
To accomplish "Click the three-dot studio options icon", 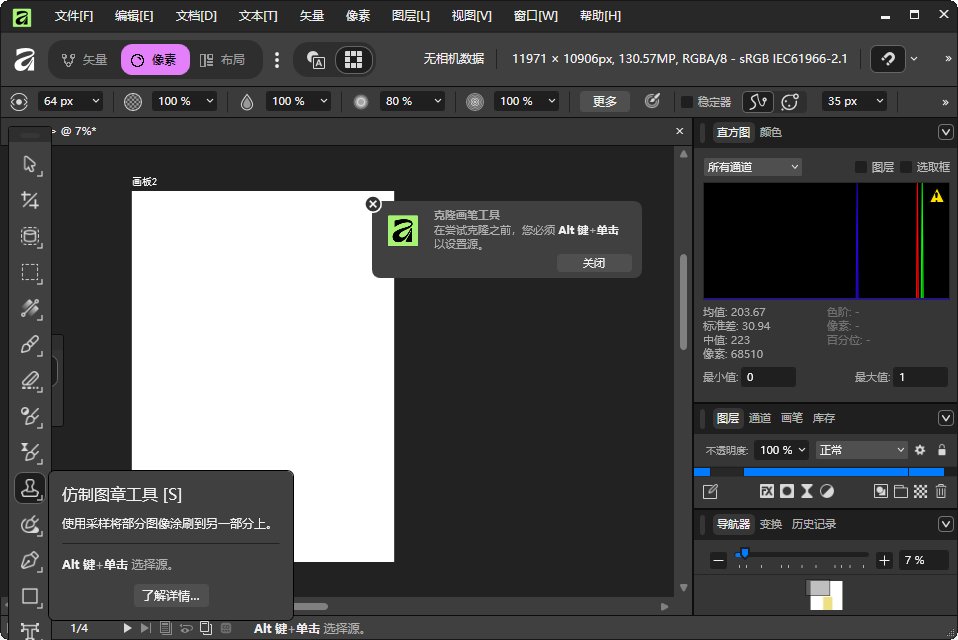I will click(x=277, y=59).
